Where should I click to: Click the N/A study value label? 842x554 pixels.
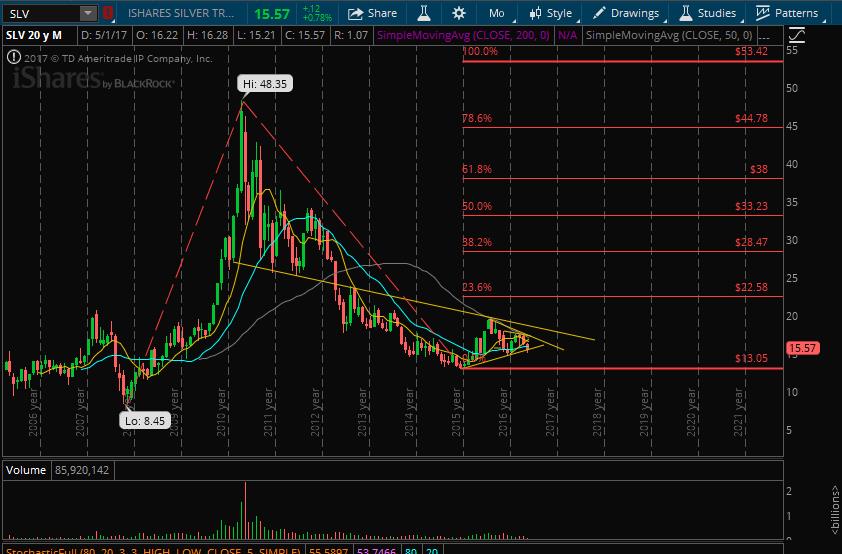(567, 35)
